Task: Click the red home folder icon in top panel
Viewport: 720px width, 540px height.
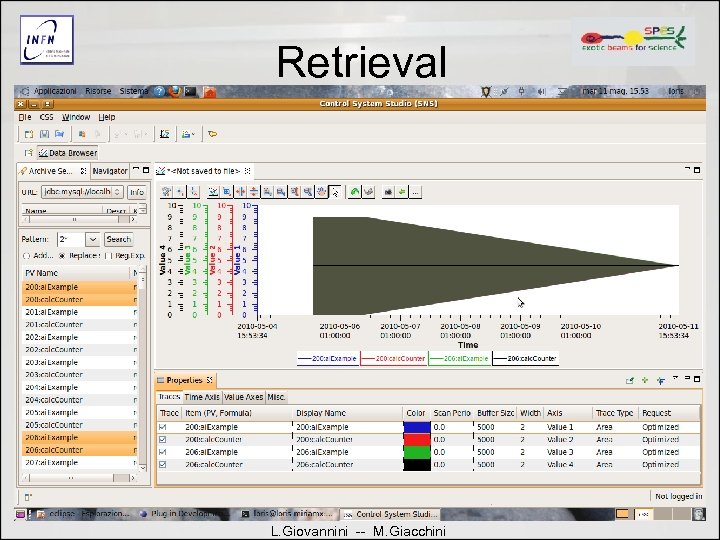Action: (209, 92)
